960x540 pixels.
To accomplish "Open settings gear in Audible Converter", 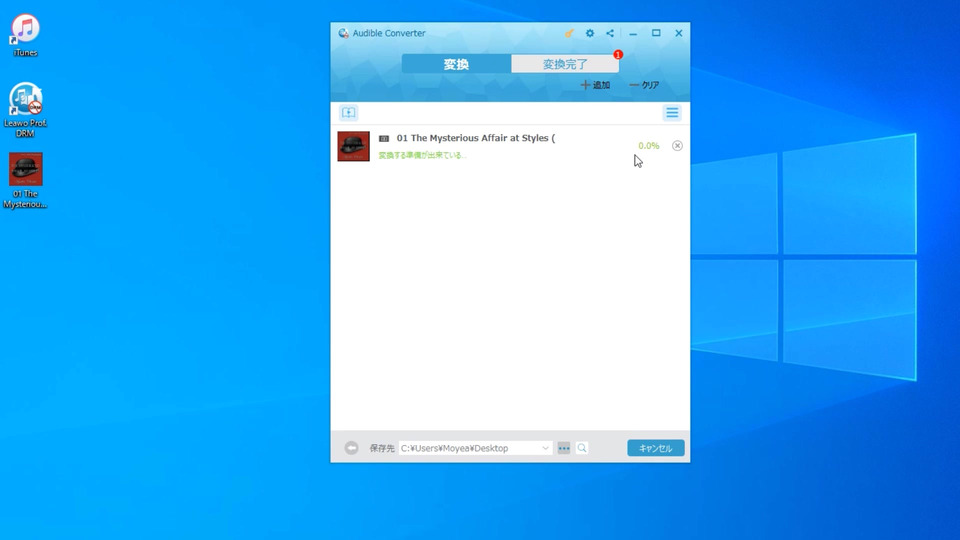I will (x=590, y=33).
